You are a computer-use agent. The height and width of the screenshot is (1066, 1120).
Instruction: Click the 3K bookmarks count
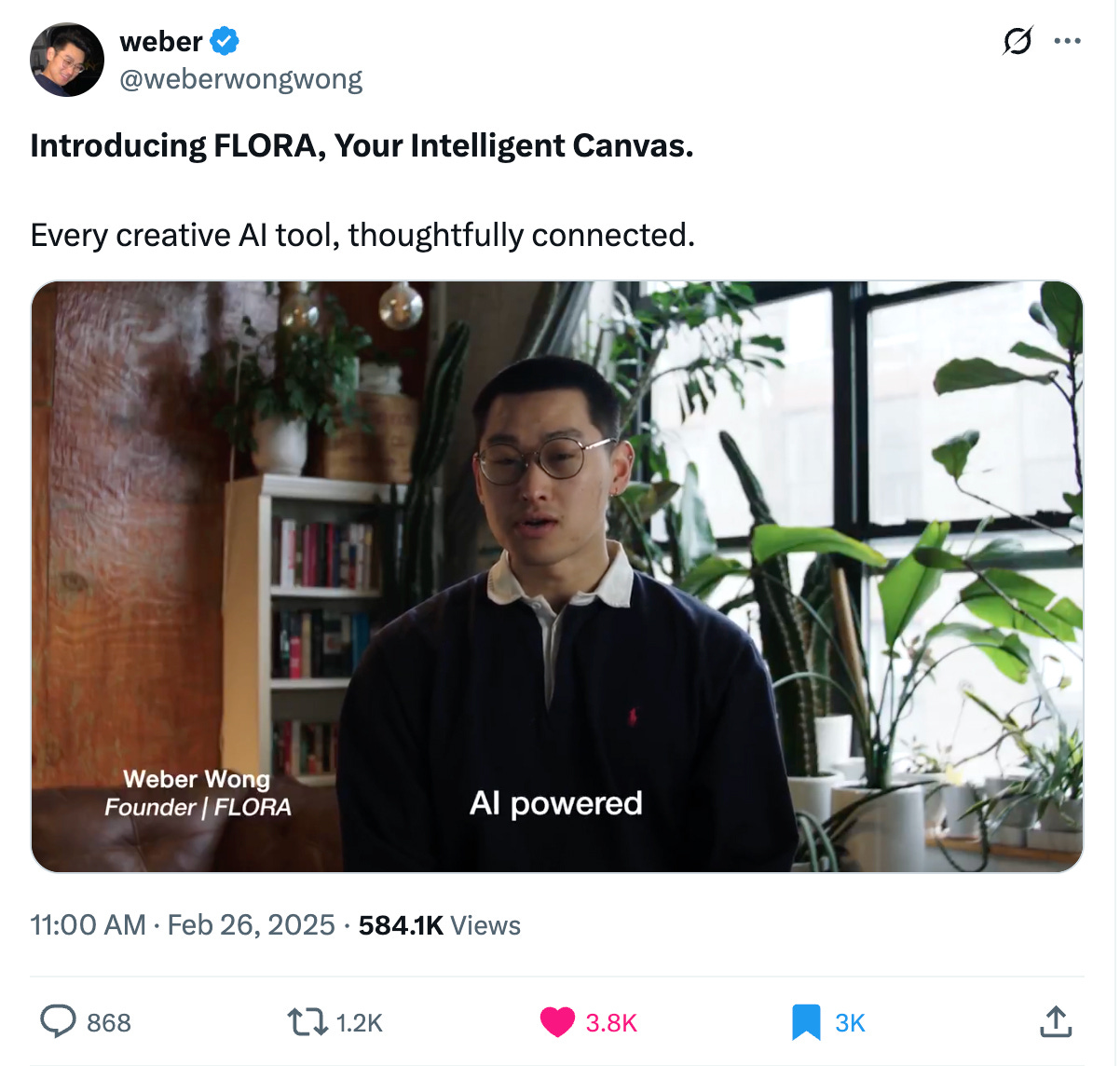(x=850, y=1023)
